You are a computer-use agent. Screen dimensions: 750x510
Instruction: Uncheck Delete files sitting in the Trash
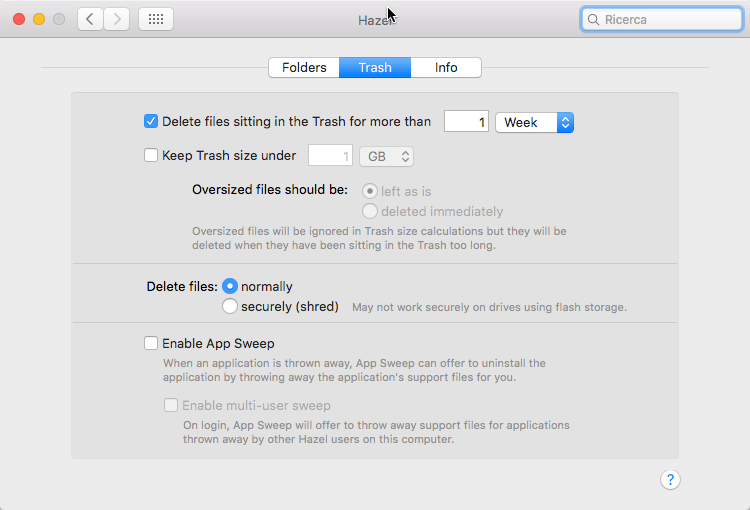pyautogui.click(x=151, y=122)
